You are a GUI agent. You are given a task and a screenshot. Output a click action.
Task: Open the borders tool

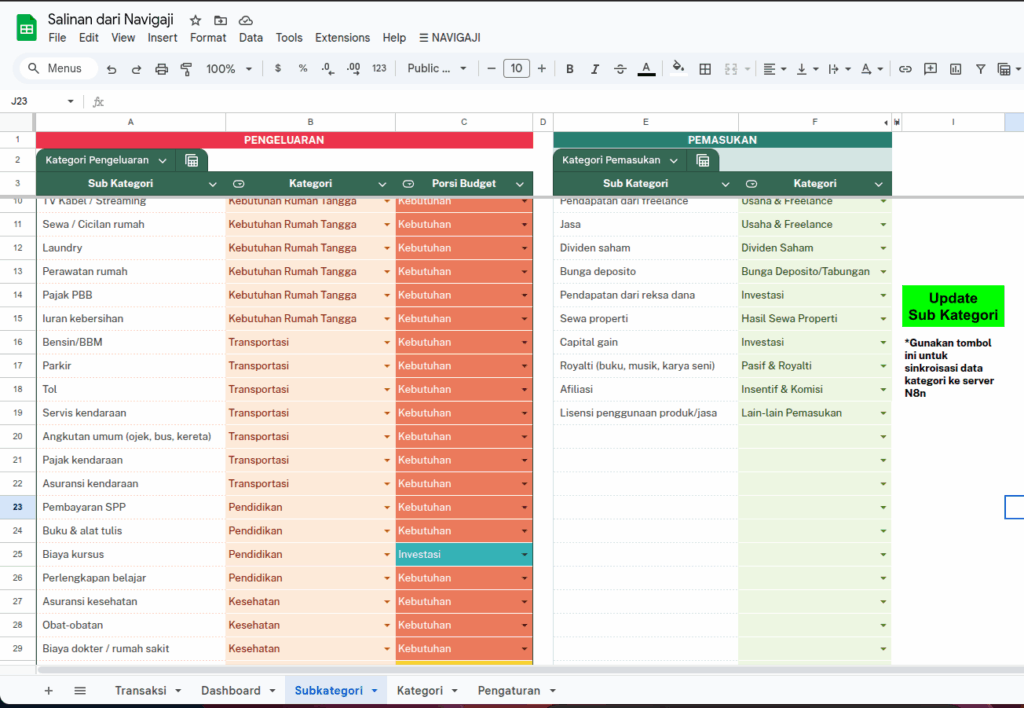[705, 69]
